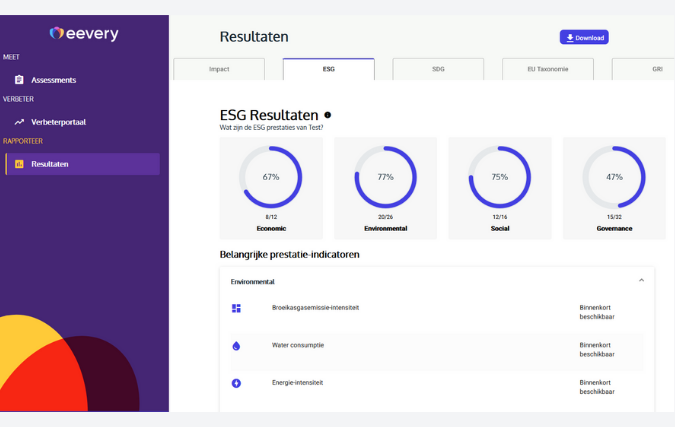Switch to the Impact tab
The height and width of the screenshot is (427, 675).
pyautogui.click(x=219, y=69)
